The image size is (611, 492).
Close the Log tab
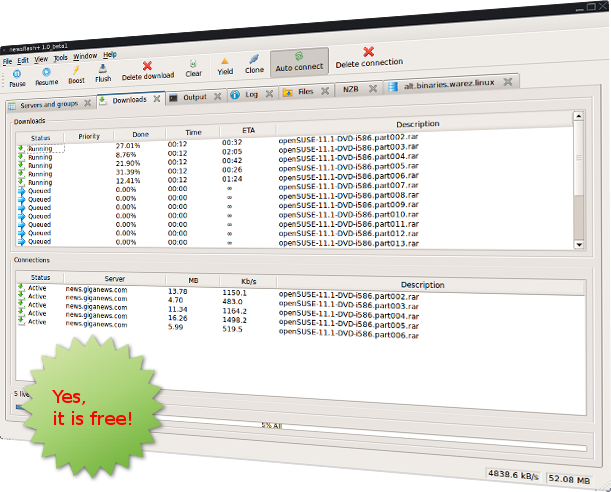click(269, 93)
